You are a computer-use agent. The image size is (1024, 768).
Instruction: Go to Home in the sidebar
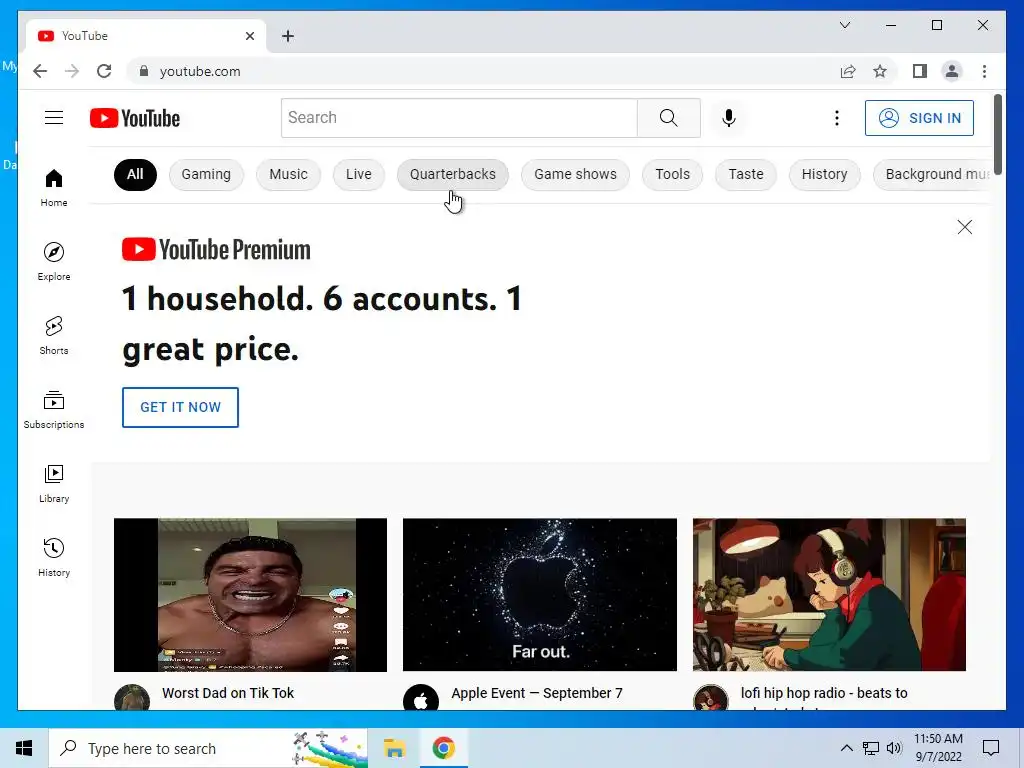click(x=54, y=188)
